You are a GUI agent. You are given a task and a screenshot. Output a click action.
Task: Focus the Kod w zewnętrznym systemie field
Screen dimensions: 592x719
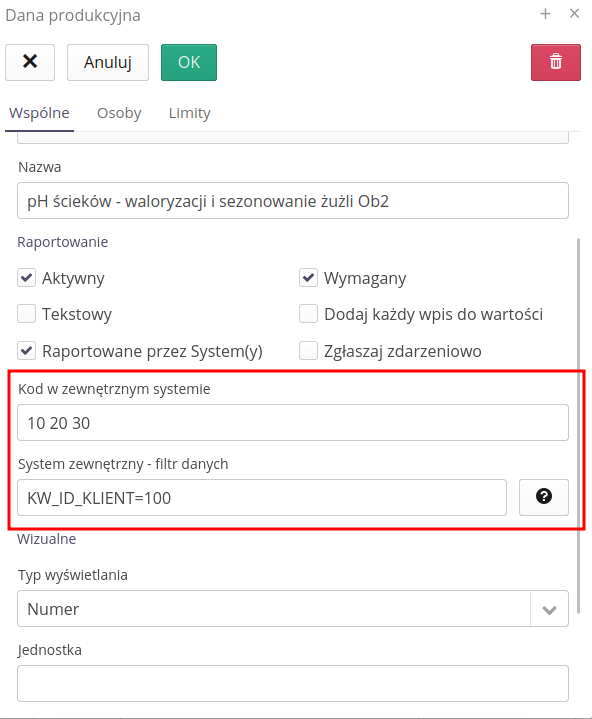293,423
